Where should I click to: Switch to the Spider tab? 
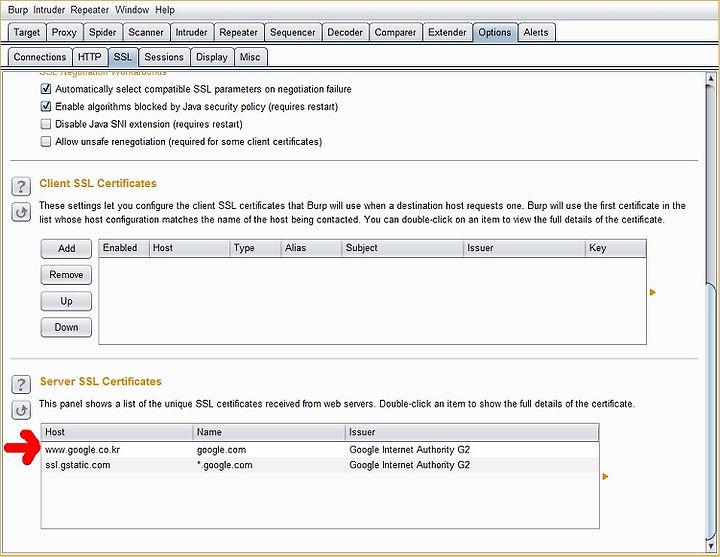pos(102,32)
